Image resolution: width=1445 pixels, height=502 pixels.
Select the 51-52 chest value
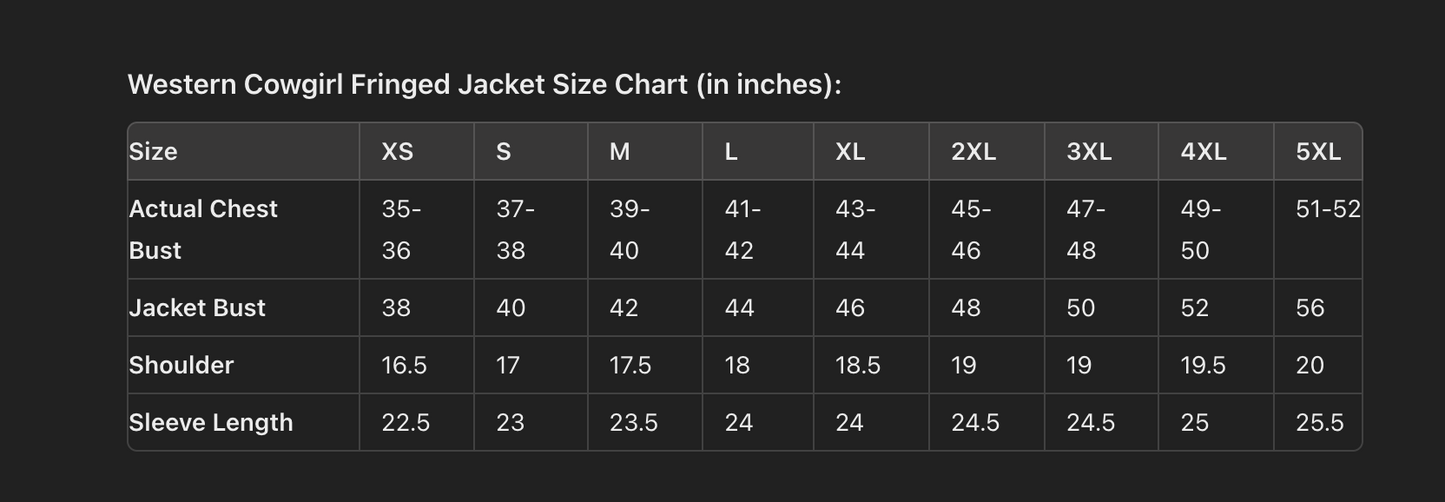click(x=1327, y=210)
